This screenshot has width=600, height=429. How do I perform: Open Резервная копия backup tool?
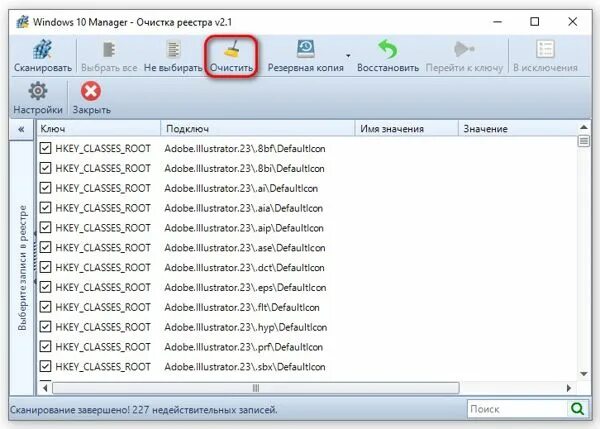click(x=305, y=49)
